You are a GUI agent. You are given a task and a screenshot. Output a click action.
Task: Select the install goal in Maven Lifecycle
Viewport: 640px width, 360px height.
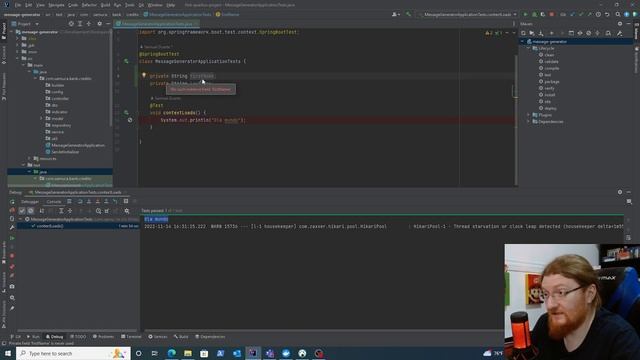coord(550,95)
